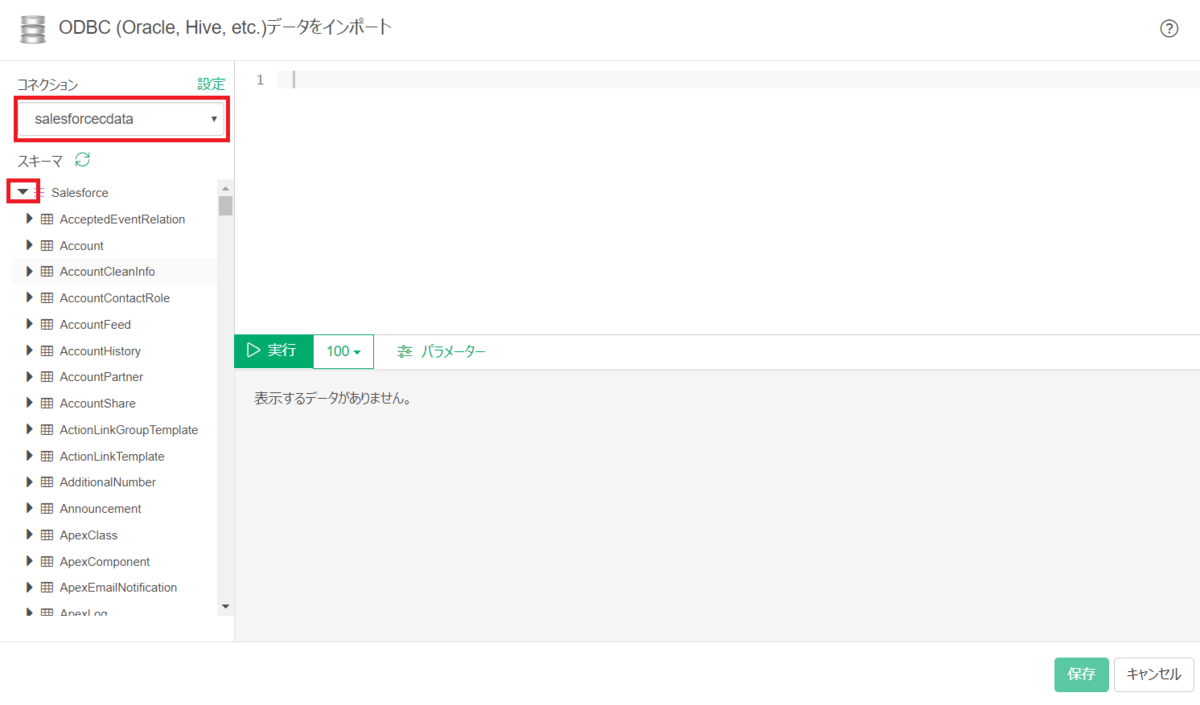Expand the AccountHistory table node
1200x705 pixels.
pyautogui.click(x=30, y=351)
